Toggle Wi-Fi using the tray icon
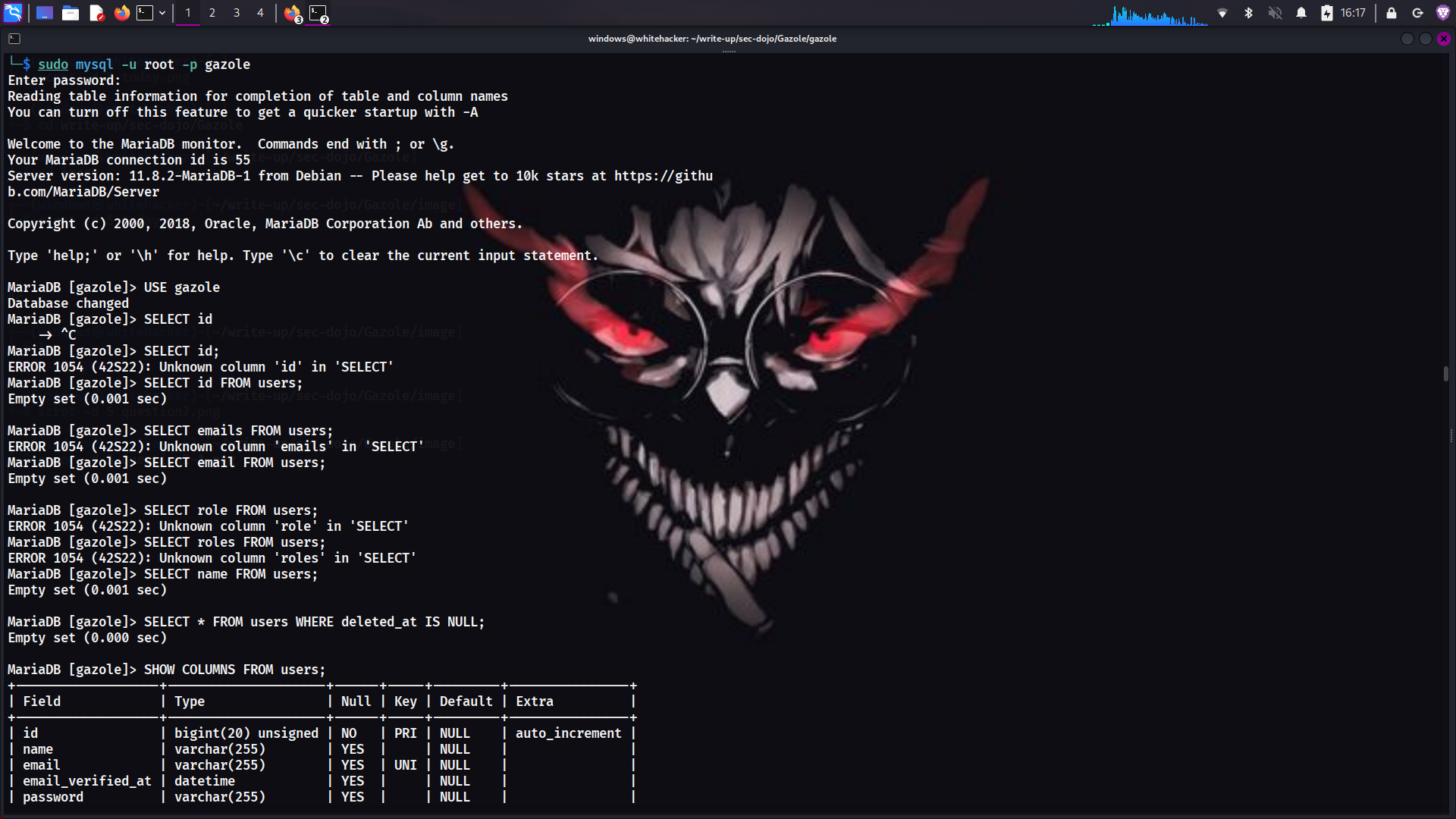This screenshot has height=819, width=1456. (x=1222, y=13)
